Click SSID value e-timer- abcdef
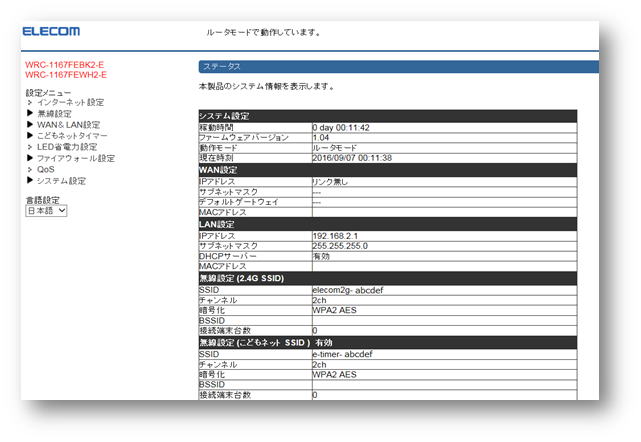This screenshot has width=641, height=442. [343, 354]
